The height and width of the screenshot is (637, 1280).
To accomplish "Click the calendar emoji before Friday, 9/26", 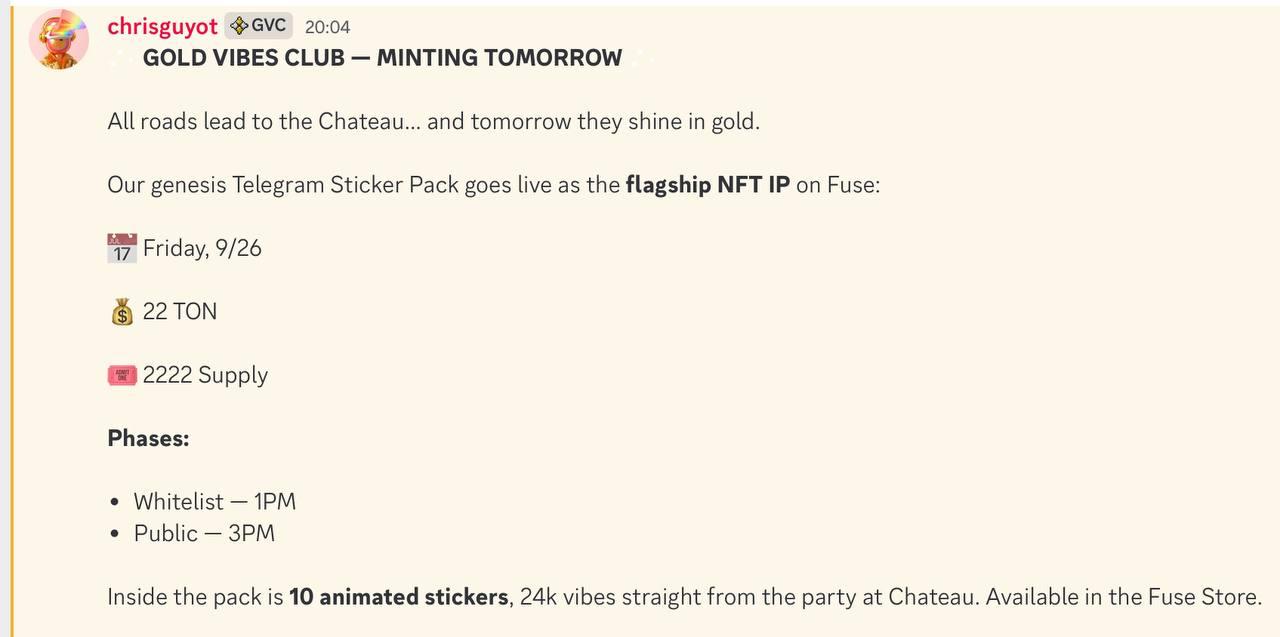I will click(121, 248).
